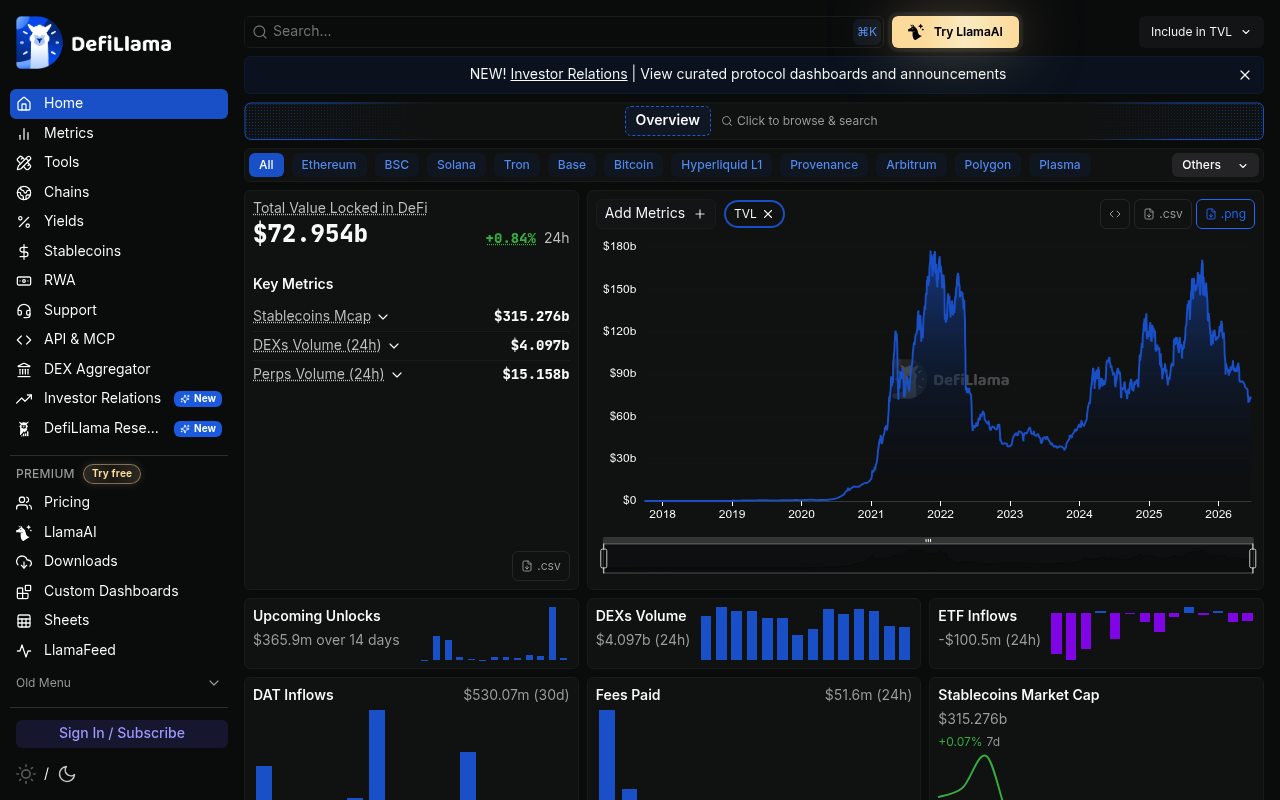Click the Downloads cloud icon

[24, 561]
